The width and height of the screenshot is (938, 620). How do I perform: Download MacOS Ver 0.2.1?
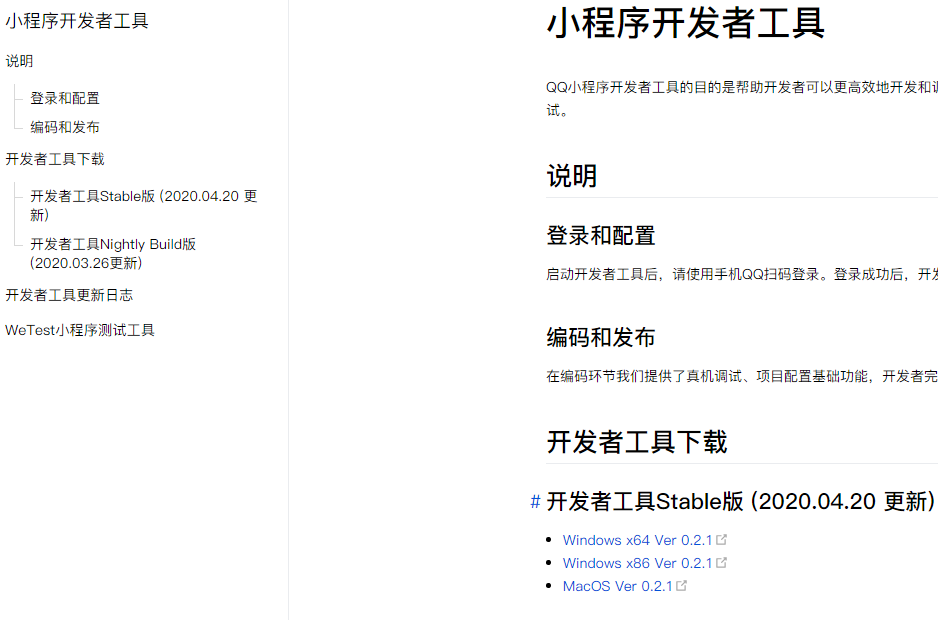click(618, 586)
